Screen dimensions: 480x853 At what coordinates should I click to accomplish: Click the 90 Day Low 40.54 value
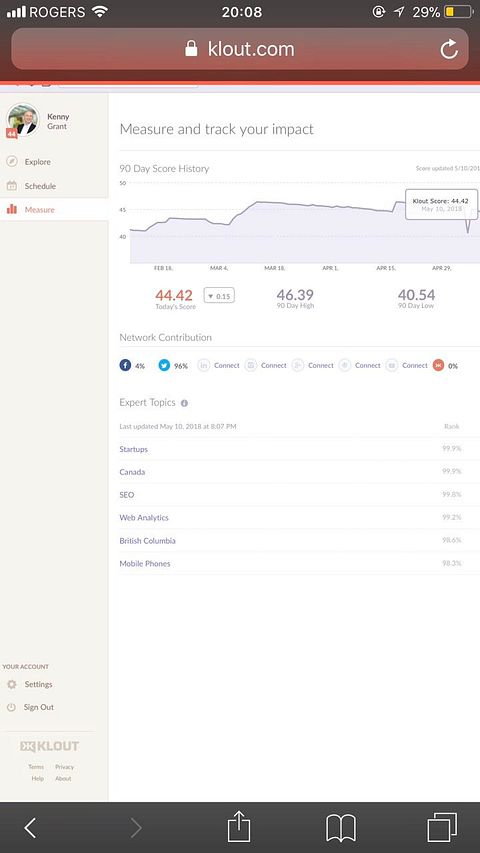pyautogui.click(x=416, y=295)
